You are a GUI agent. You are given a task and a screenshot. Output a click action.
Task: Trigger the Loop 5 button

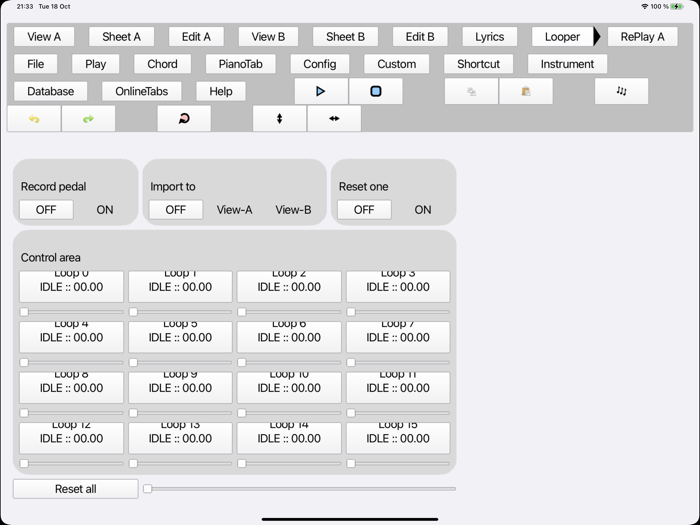pyautogui.click(x=180, y=337)
